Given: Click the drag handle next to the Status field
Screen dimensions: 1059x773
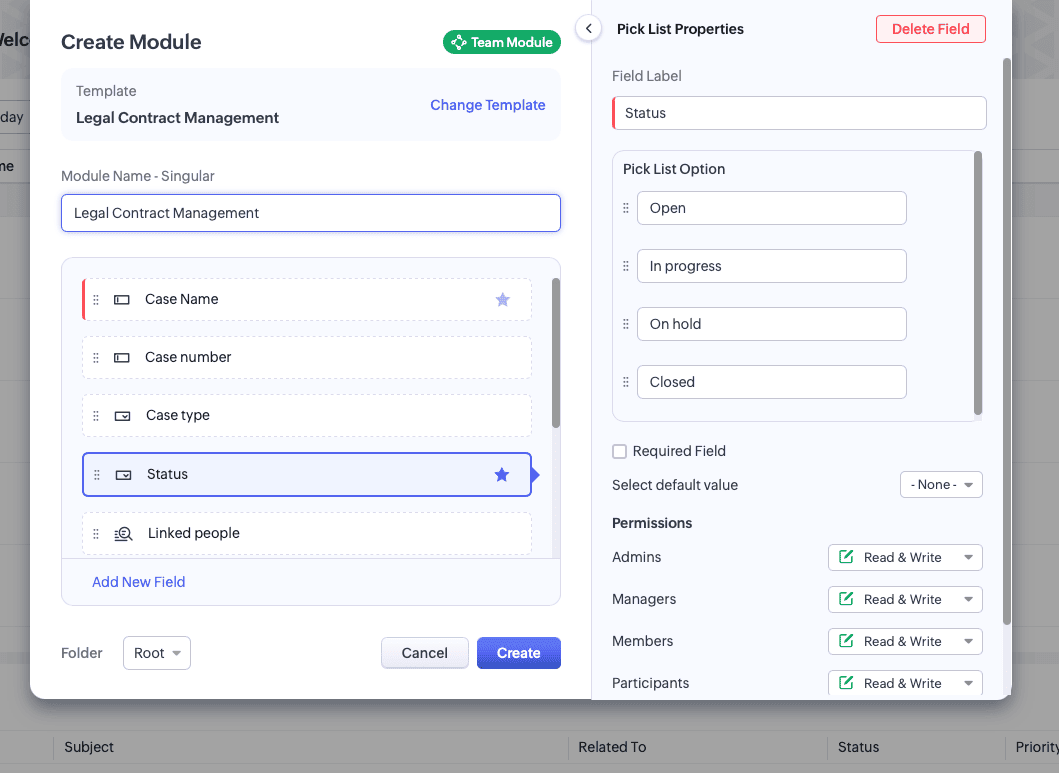Looking at the screenshot, I should tap(97, 475).
